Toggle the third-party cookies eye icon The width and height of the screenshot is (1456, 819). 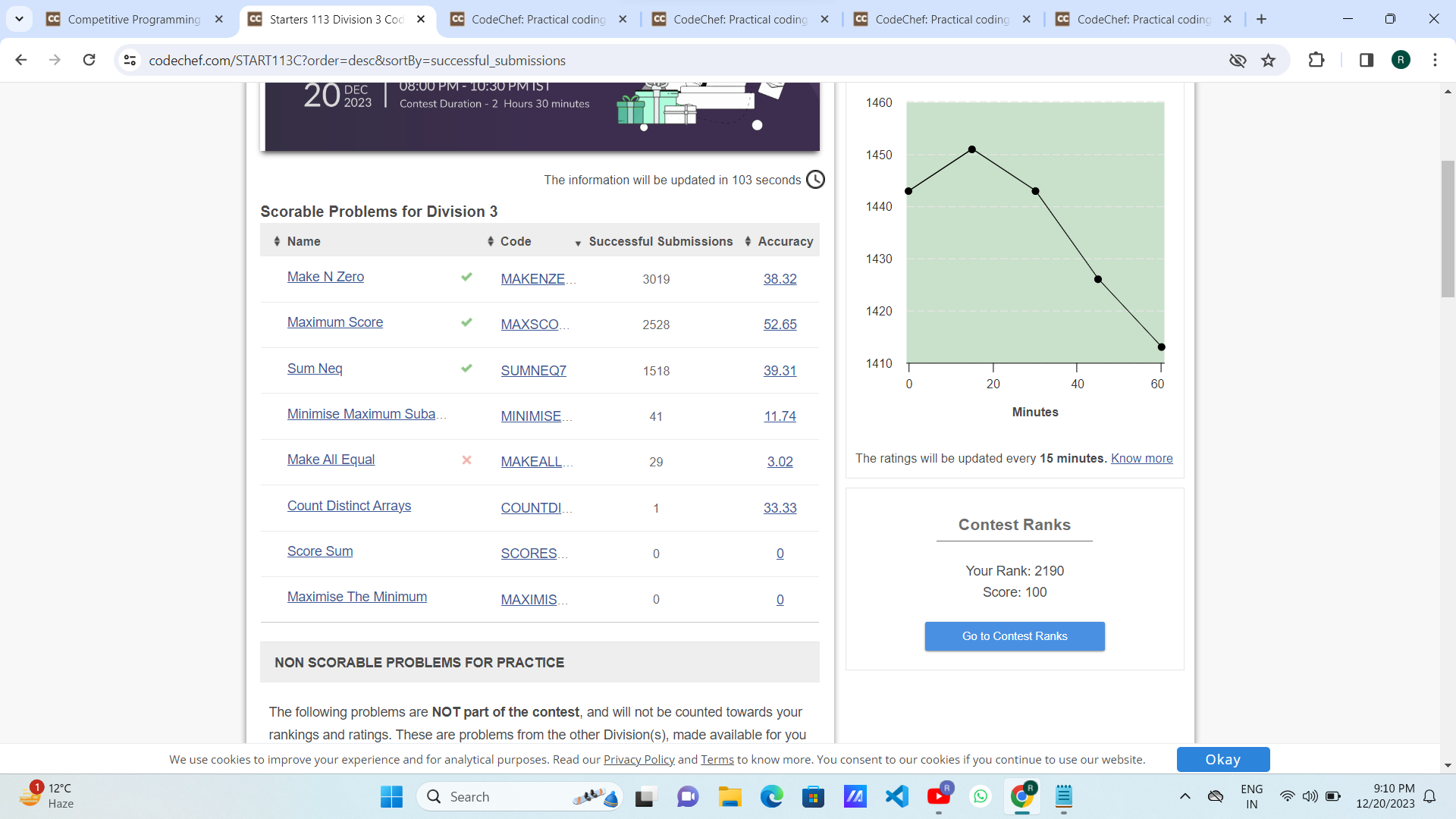click(1238, 60)
